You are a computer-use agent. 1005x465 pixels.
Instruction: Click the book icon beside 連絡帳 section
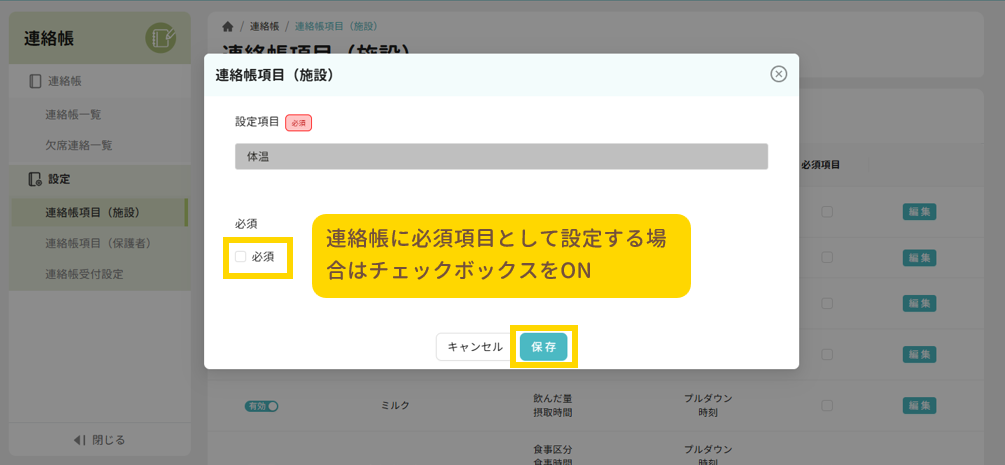[x=35, y=81]
